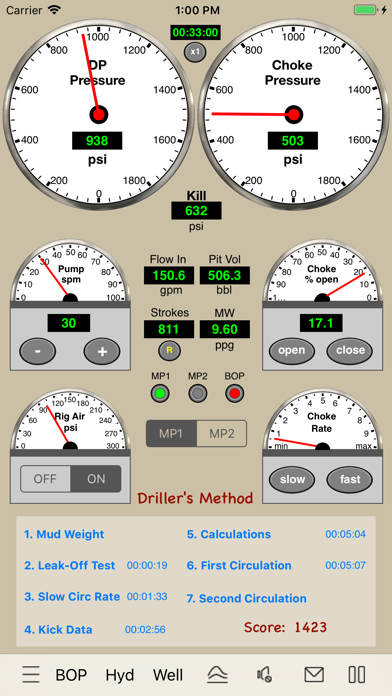The height and width of the screenshot is (696, 392).
Task: Open step 3. Slow Circ Rate
Action: [x=72, y=597]
